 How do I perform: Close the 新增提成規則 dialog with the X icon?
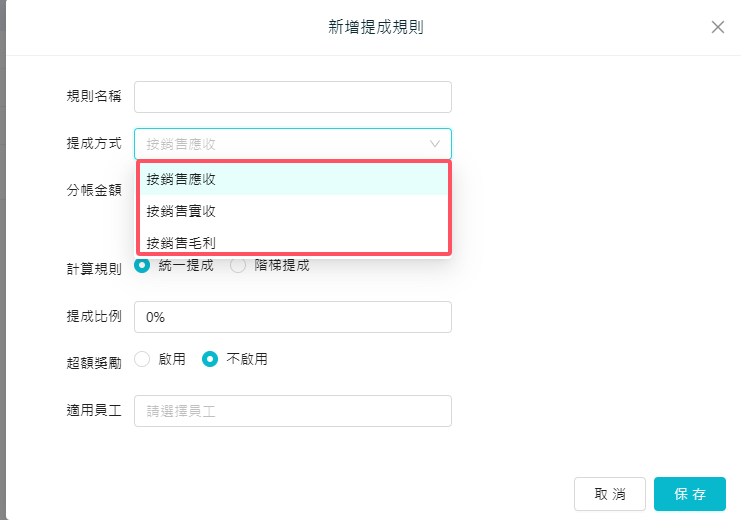[x=717, y=27]
